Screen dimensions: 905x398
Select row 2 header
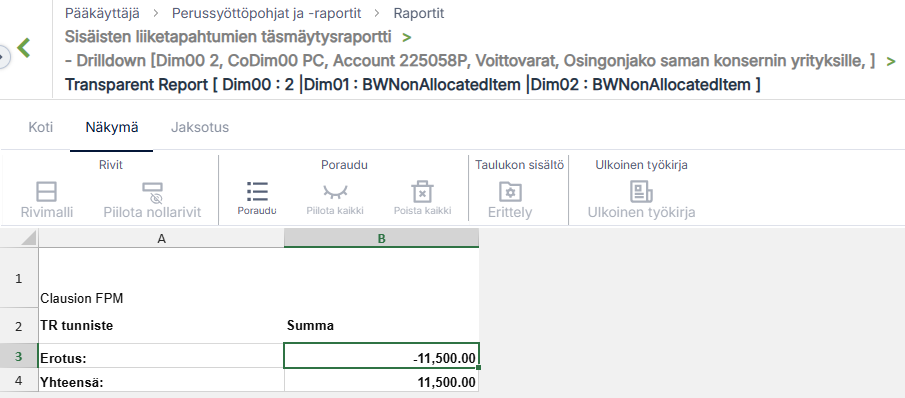tap(19, 326)
